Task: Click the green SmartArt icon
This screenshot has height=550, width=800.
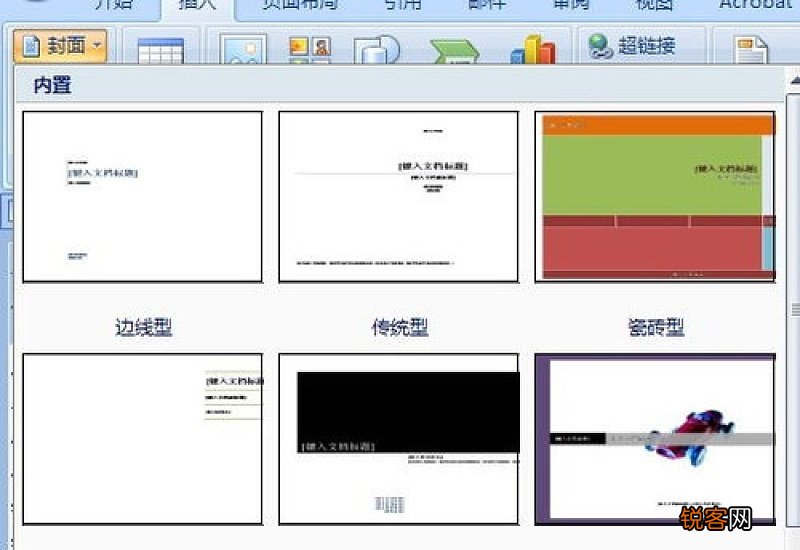Action: tap(454, 51)
